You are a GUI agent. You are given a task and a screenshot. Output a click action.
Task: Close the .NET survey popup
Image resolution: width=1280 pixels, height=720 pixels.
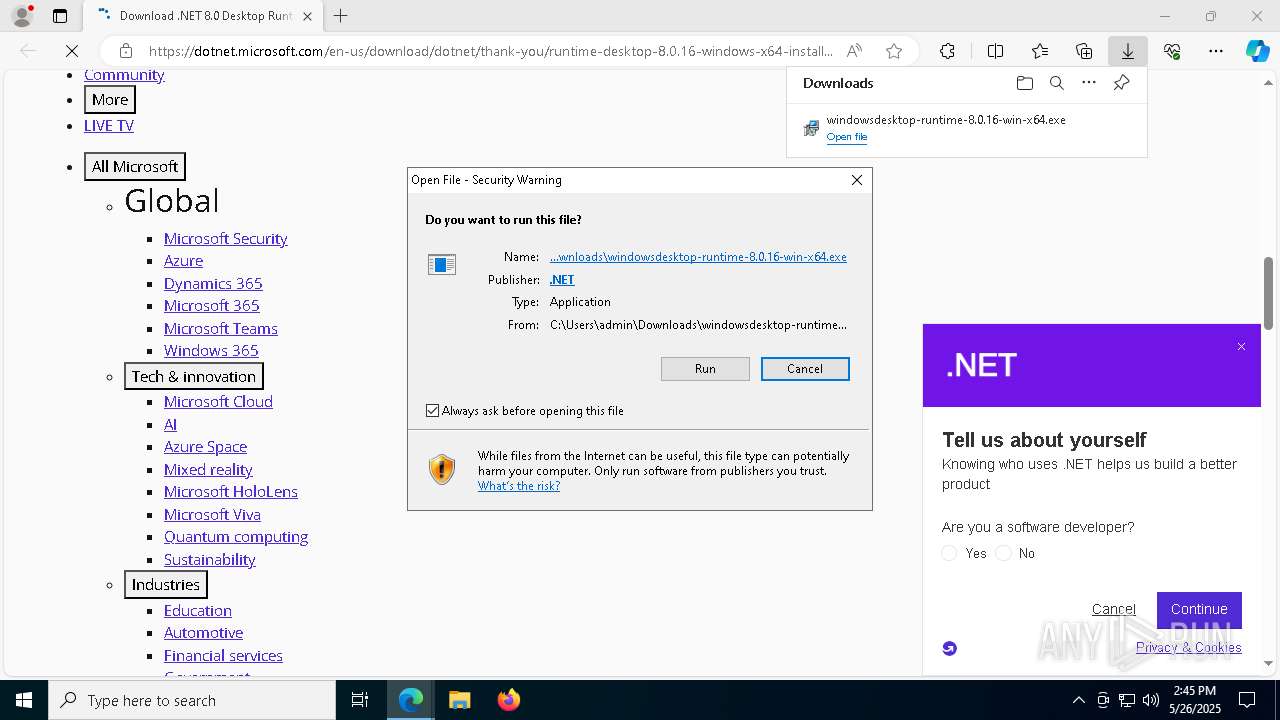pos(1241,347)
